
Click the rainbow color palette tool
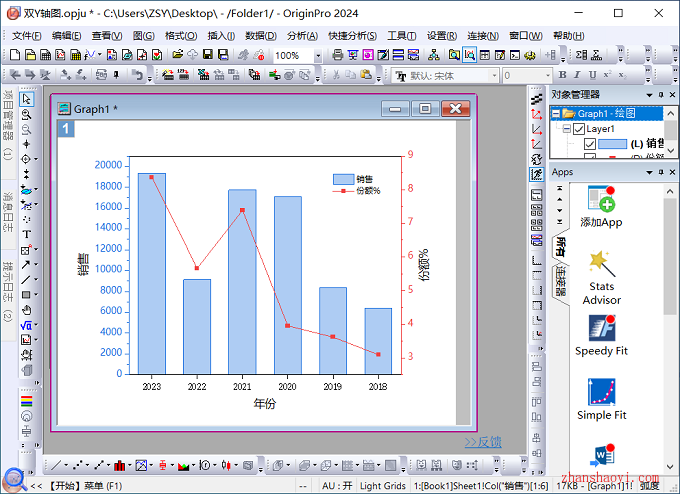point(26,401)
